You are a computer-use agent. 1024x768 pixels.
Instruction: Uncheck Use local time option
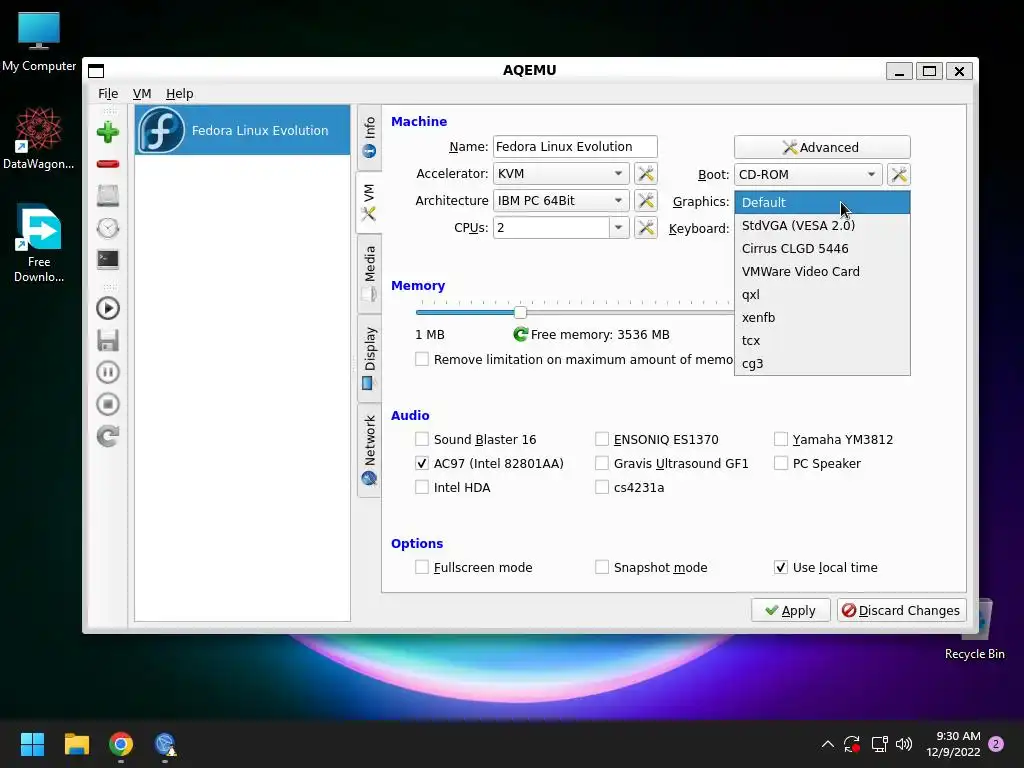[781, 567]
